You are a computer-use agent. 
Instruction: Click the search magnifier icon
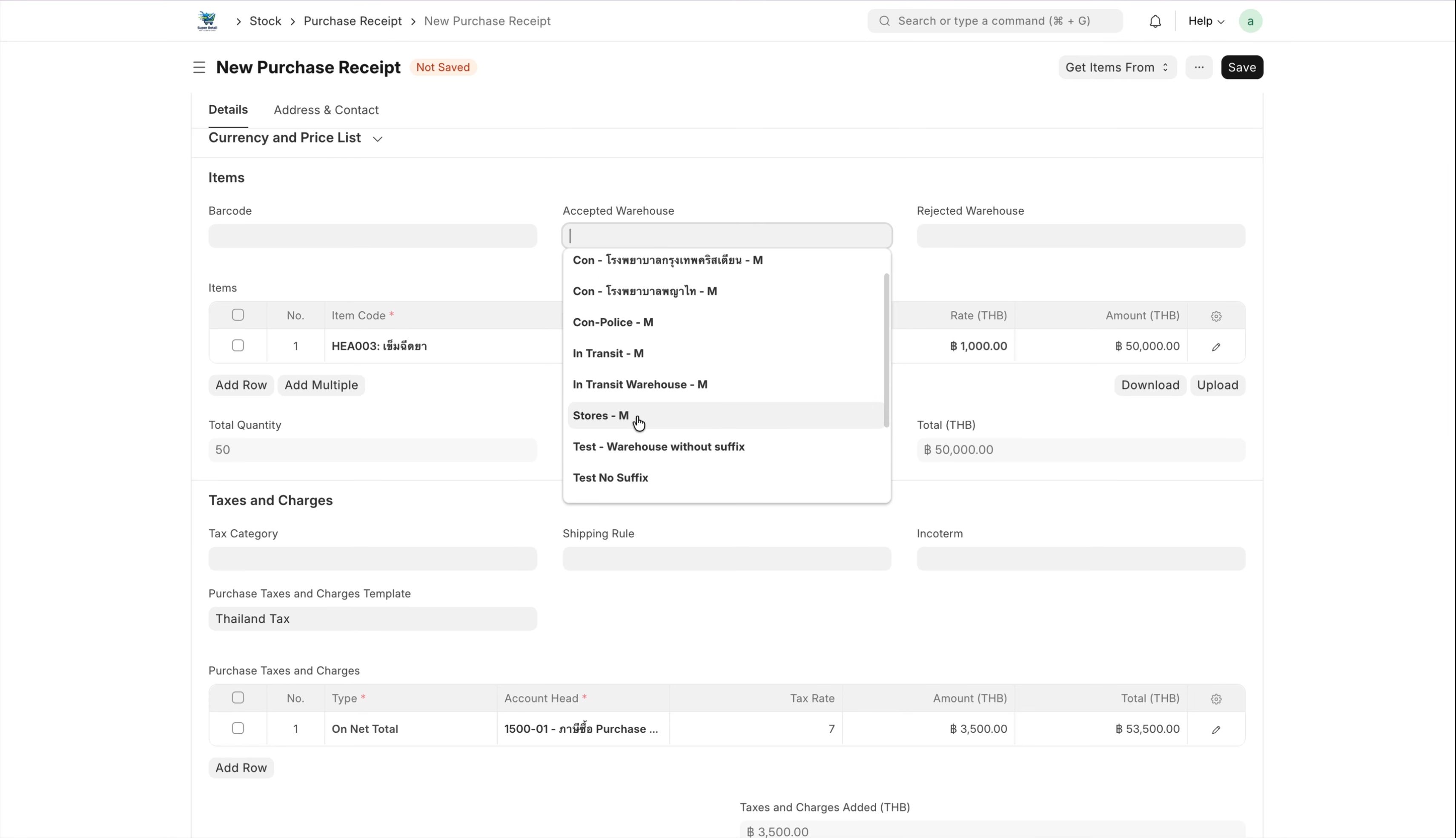pos(885,21)
